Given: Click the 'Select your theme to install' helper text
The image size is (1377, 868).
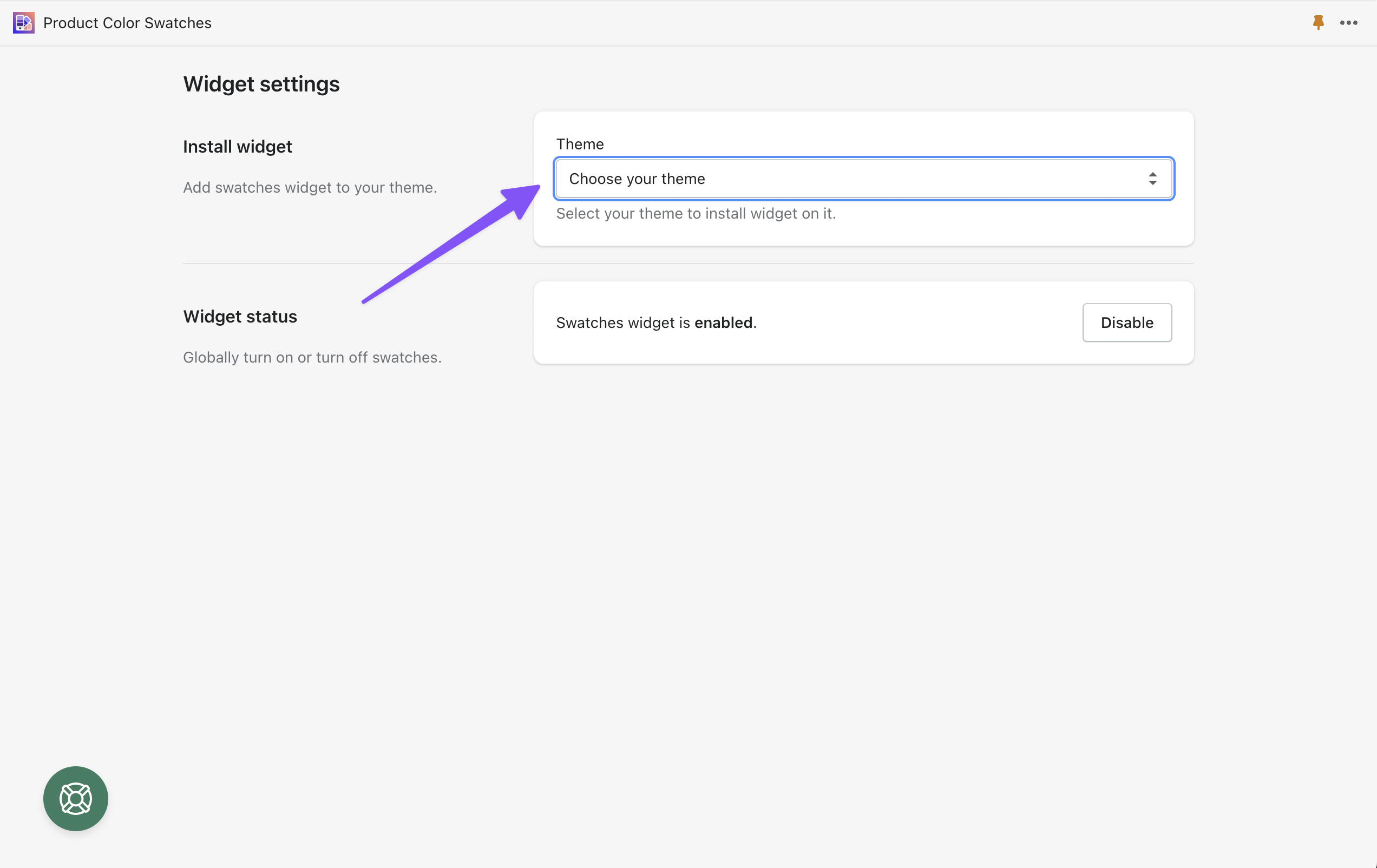Looking at the screenshot, I should pyautogui.click(x=696, y=214).
